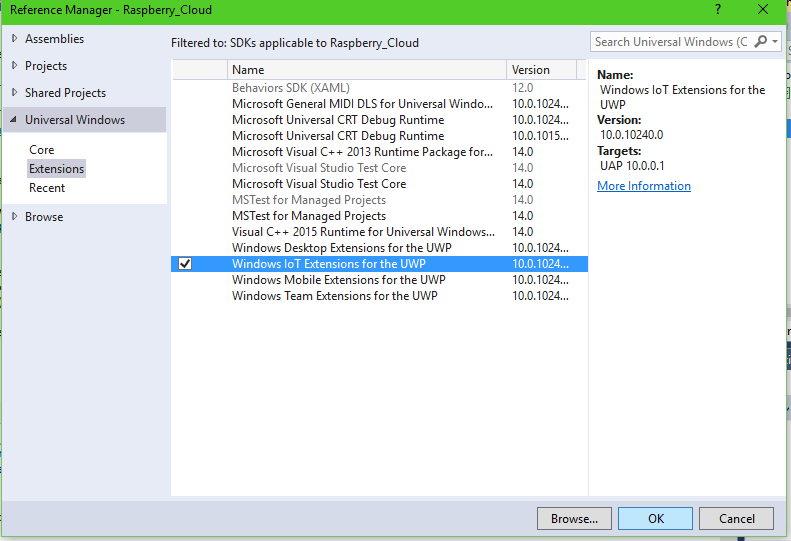Click the help question mark icon
This screenshot has width=791, height=541.
click(717, 10)
